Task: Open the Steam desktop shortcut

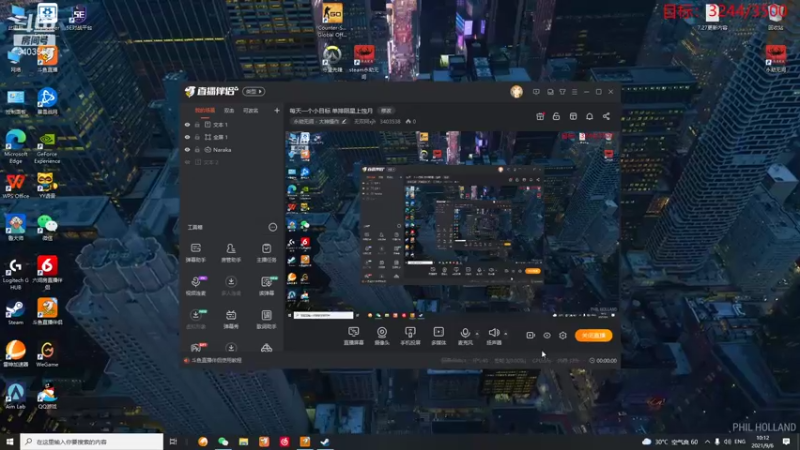Action: pyautogui.click(x=15, y=312)
